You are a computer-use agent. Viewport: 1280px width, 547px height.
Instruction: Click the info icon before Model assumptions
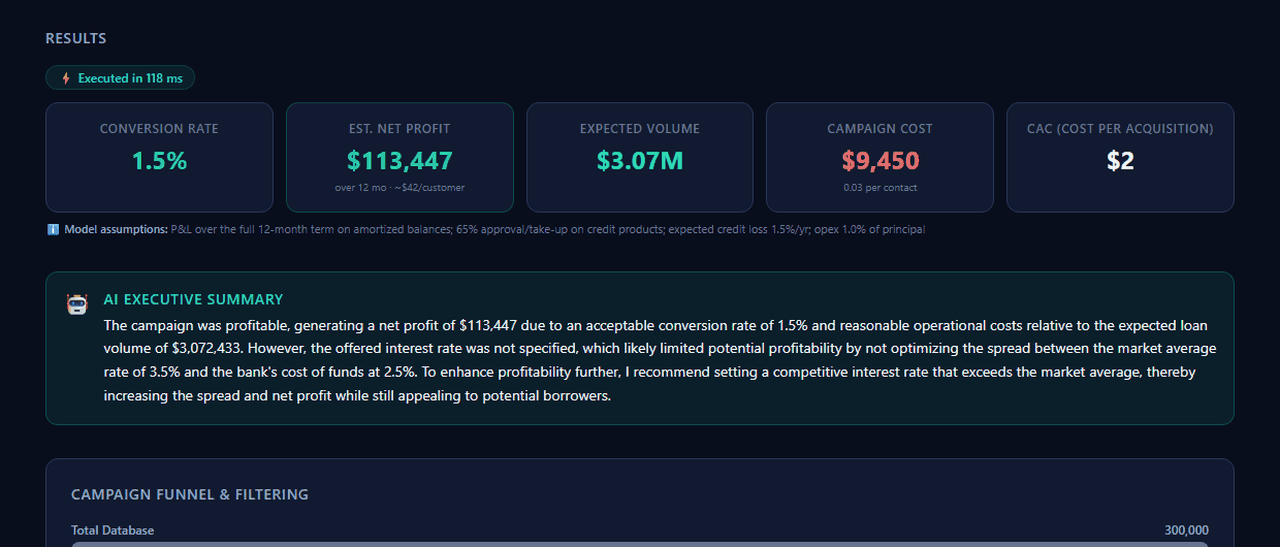point(53,230)
